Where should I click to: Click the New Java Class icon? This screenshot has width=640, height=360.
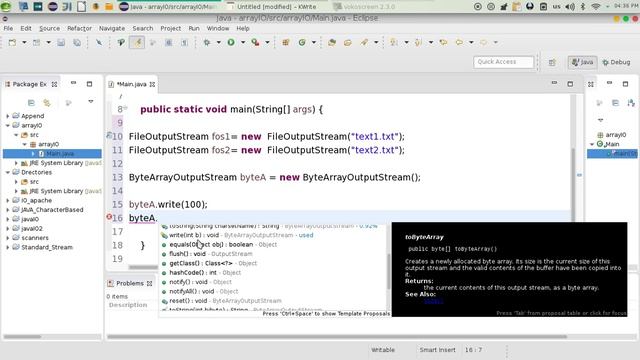pyautogui.click(x=302, y=42)
